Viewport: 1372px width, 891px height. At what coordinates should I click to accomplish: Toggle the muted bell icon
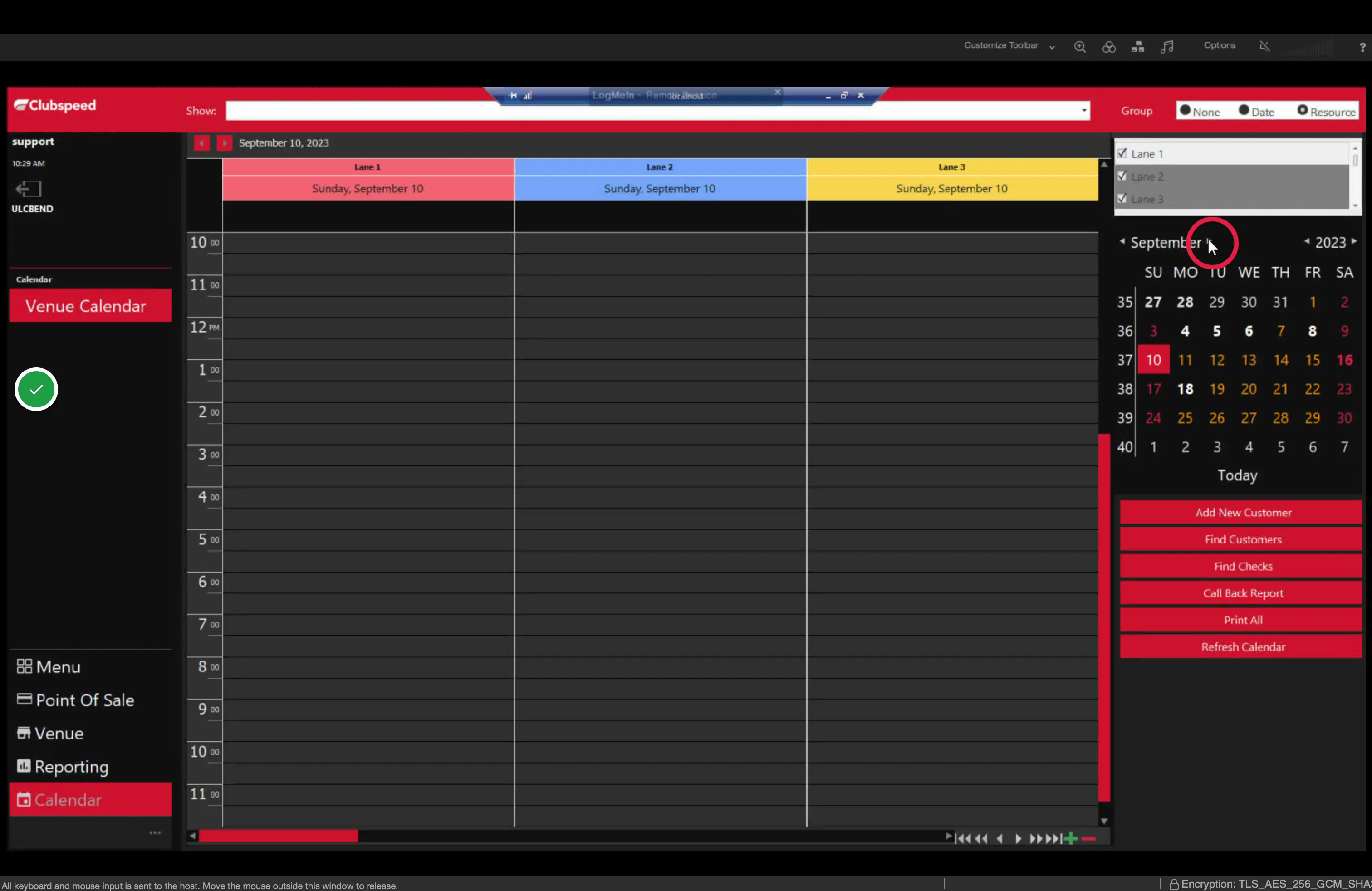coord(1265,46)
